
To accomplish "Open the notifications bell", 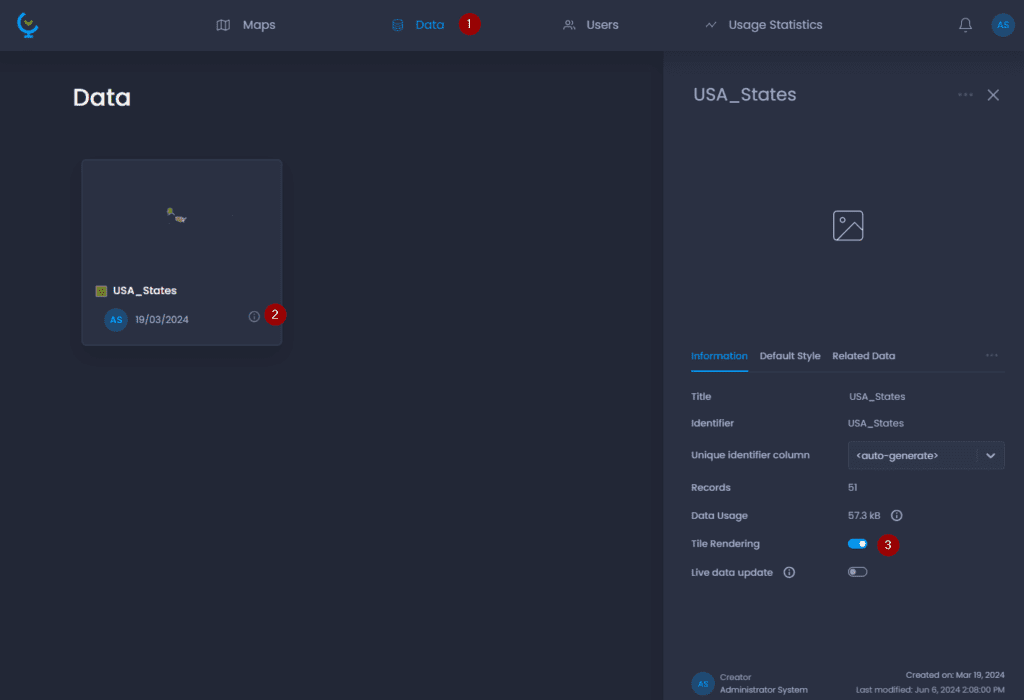I will pos(965,25).
